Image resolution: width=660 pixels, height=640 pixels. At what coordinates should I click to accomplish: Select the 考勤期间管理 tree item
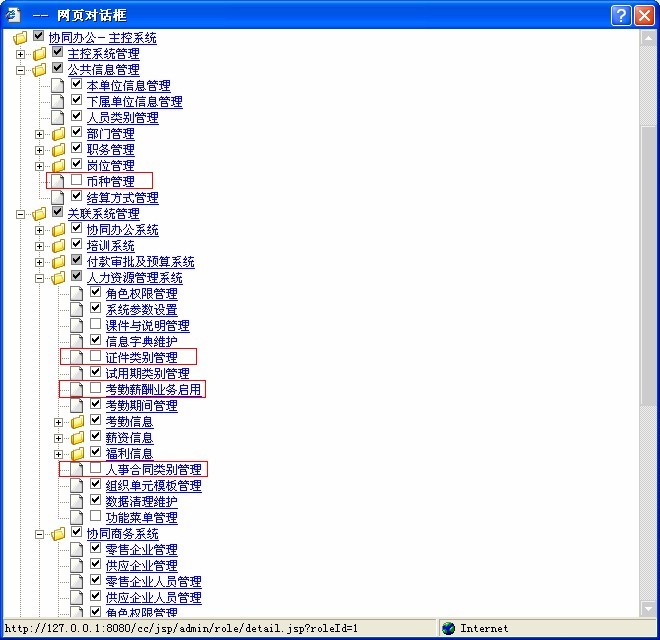pyautogui.click(x=141, y=405)
